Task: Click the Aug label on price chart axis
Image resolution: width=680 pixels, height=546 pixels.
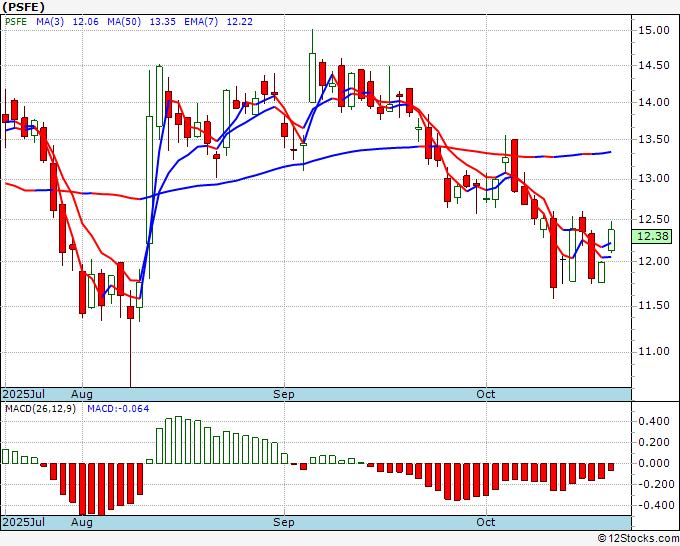Action: [82, 394]
